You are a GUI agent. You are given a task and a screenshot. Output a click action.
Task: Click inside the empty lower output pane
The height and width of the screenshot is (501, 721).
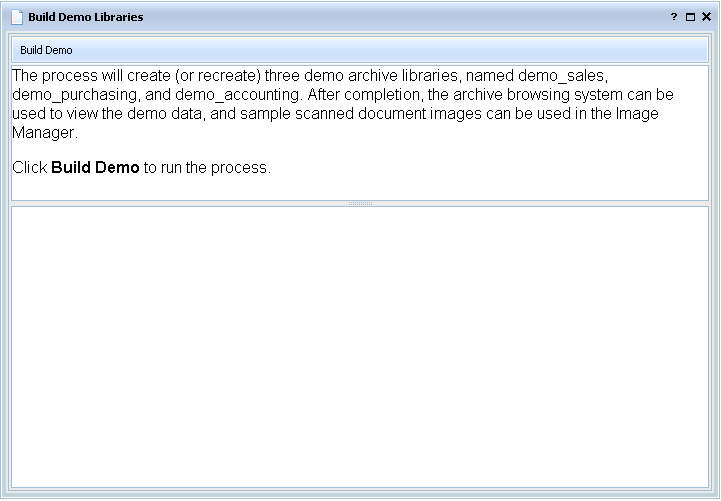tap(360, 348)
